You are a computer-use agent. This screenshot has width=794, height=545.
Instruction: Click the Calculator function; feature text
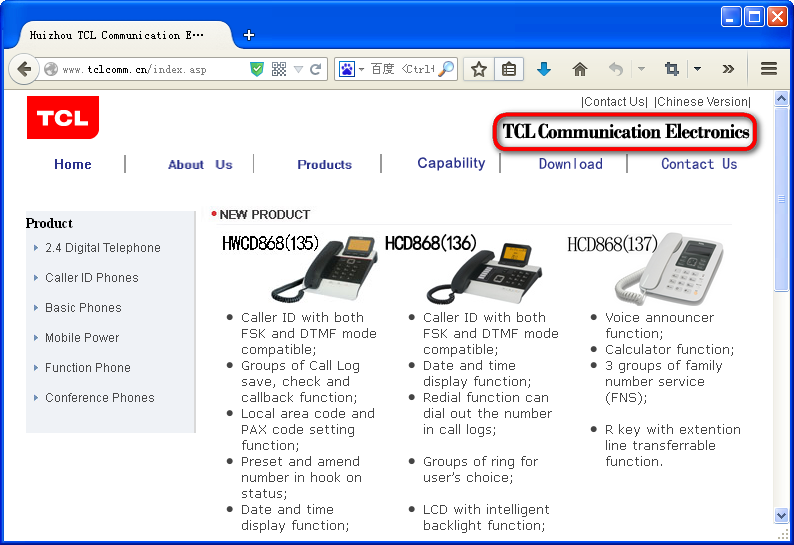coord(669,349)
